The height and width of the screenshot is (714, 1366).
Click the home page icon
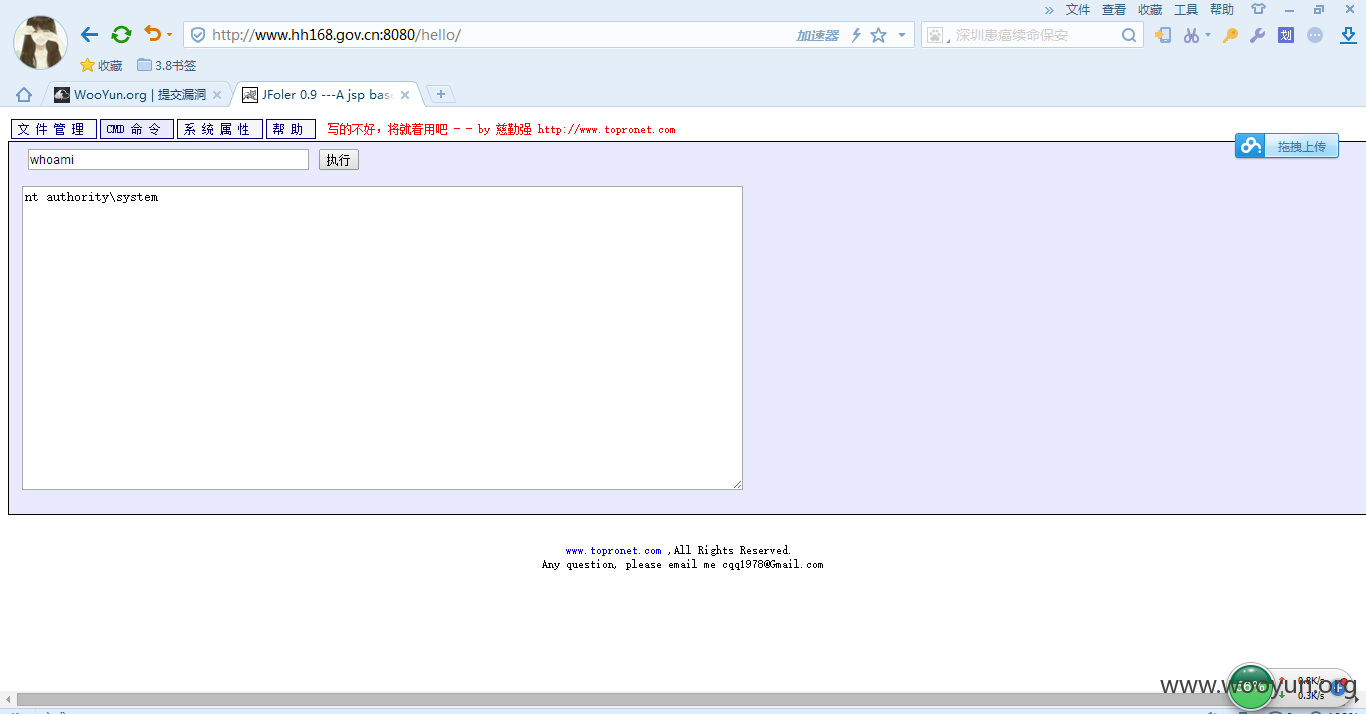pyautogui.click(x=24, y=95)
